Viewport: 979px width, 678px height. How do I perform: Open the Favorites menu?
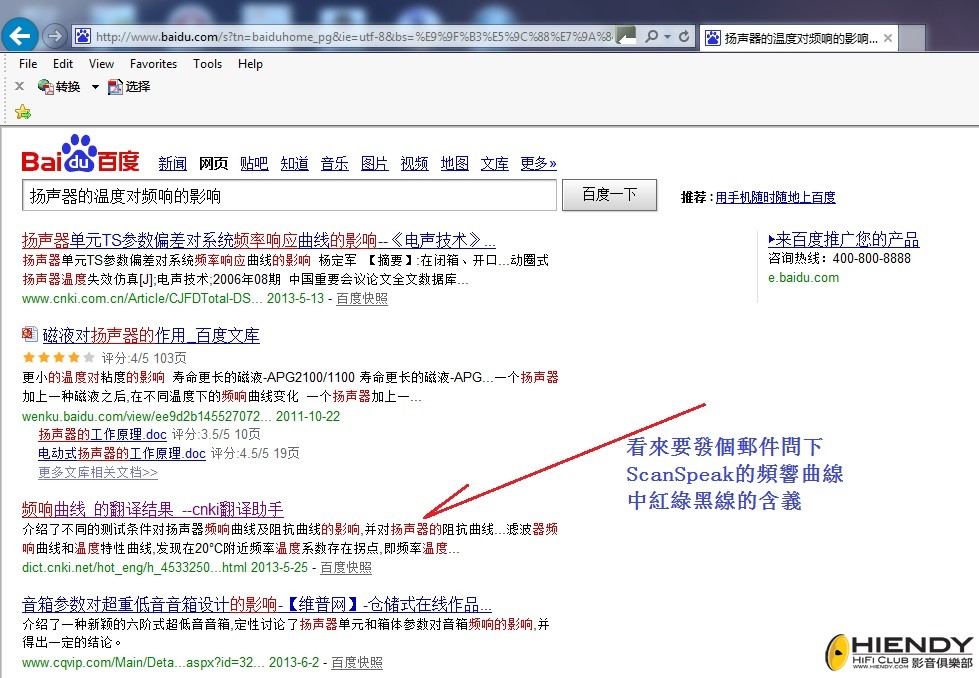[153, 63]
